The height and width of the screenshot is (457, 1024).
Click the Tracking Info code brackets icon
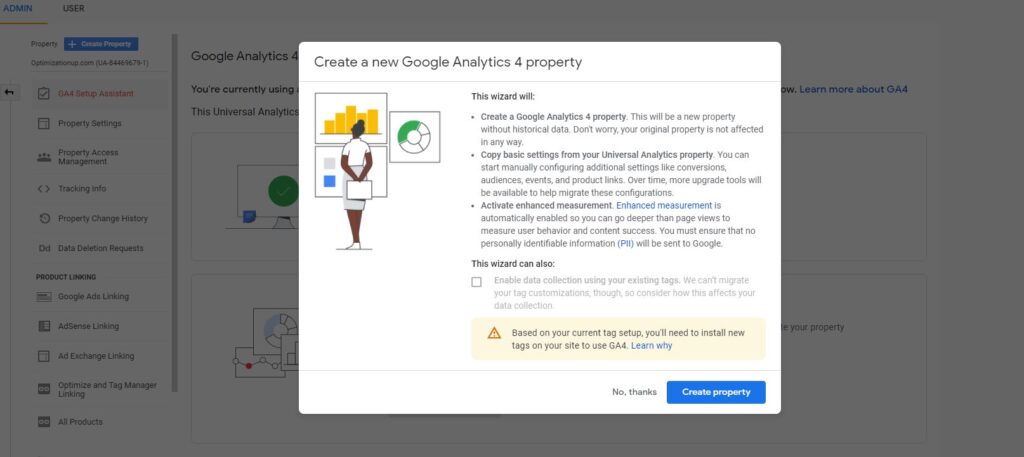point(44,189)
